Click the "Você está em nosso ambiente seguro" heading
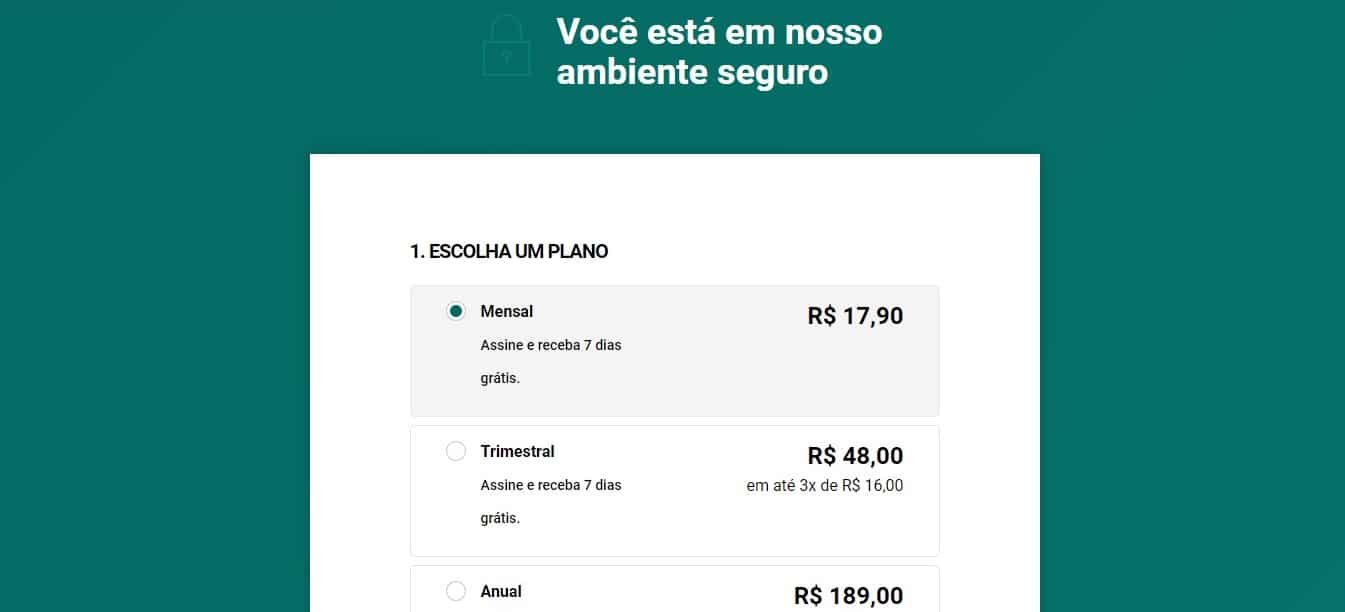Image resolution: width=1345 pixels, height=612 pixels. click(x=719, y=52)
